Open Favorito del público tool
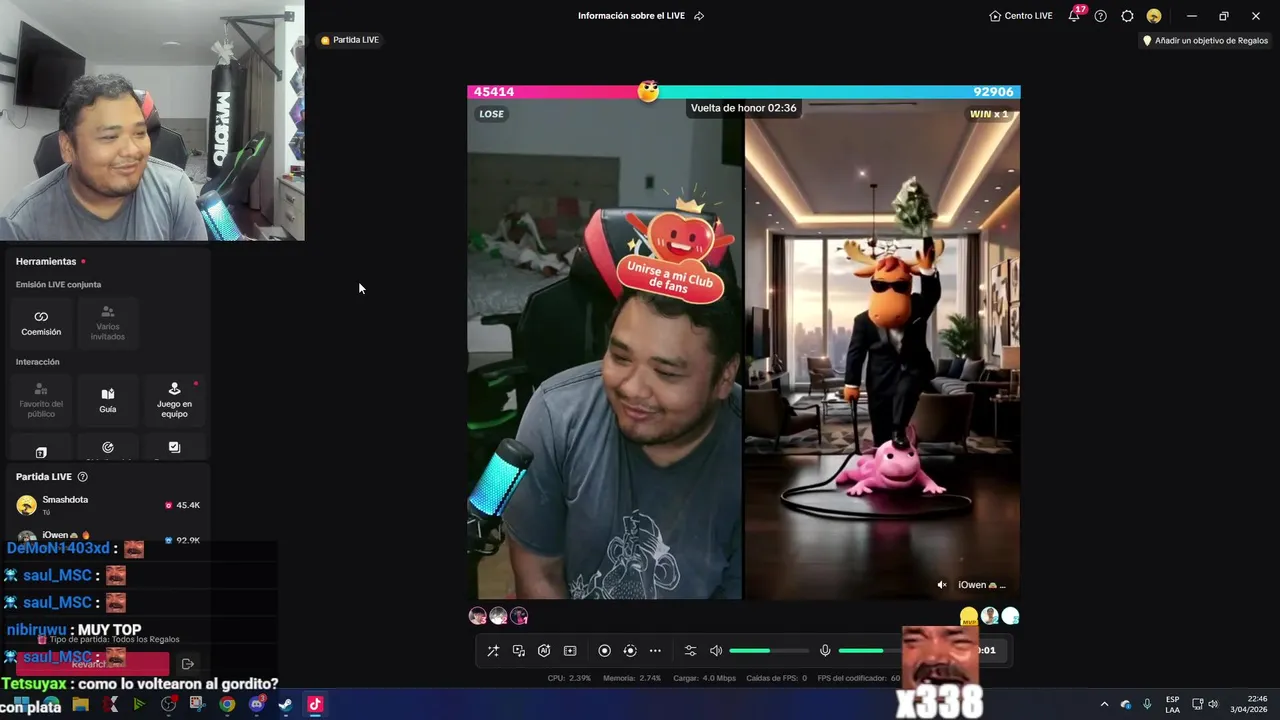1280x720 pixels. coord(41,400)
